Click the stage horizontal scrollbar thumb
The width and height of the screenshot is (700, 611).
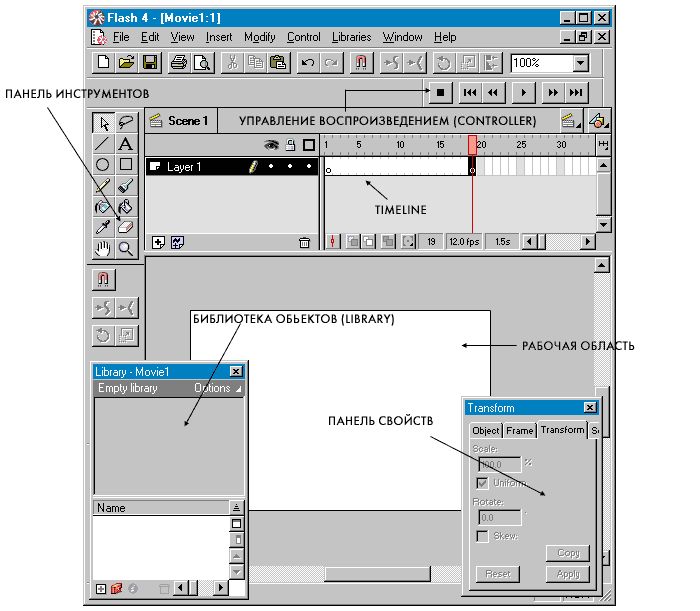(x=377, y=574)
